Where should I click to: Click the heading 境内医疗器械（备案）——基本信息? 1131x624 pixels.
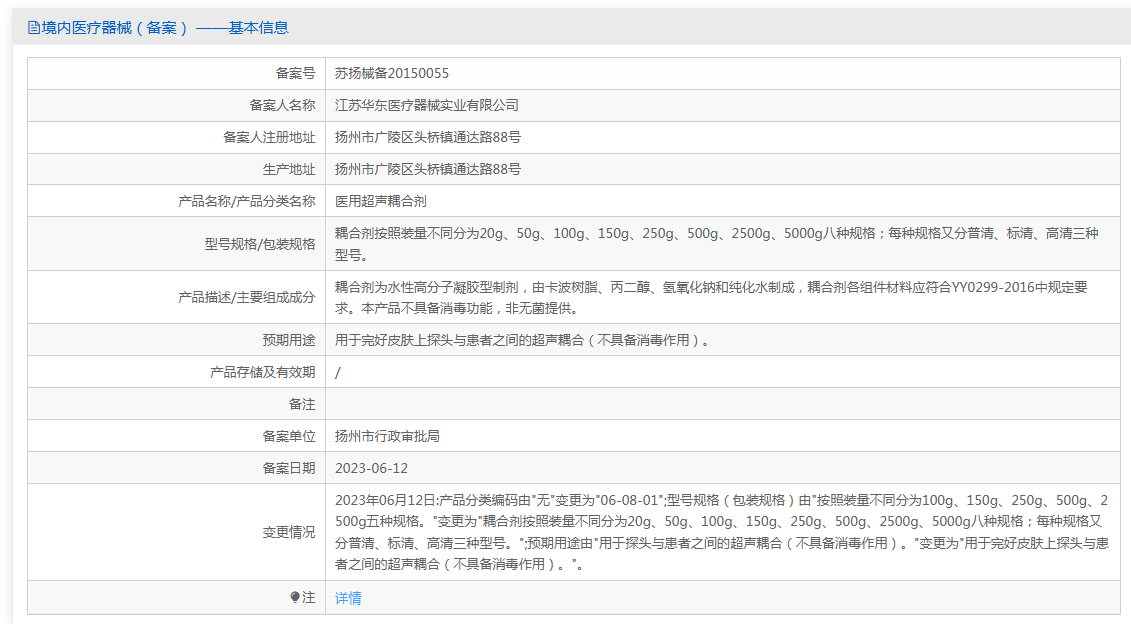coord(164,28)
